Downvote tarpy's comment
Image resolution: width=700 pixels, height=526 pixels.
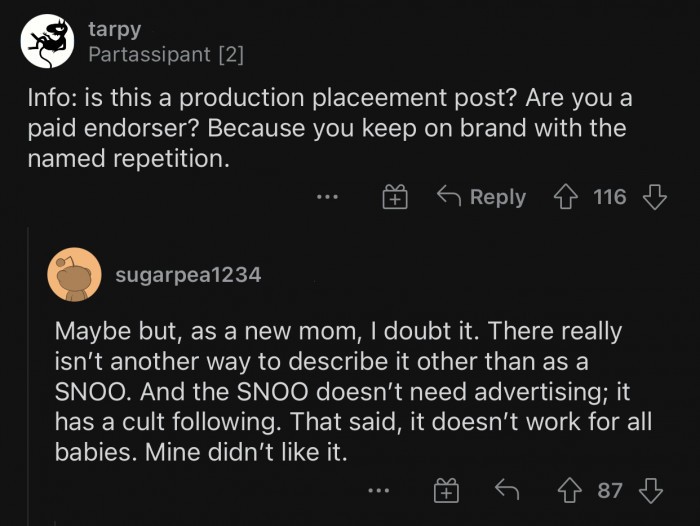coord(654,197)
